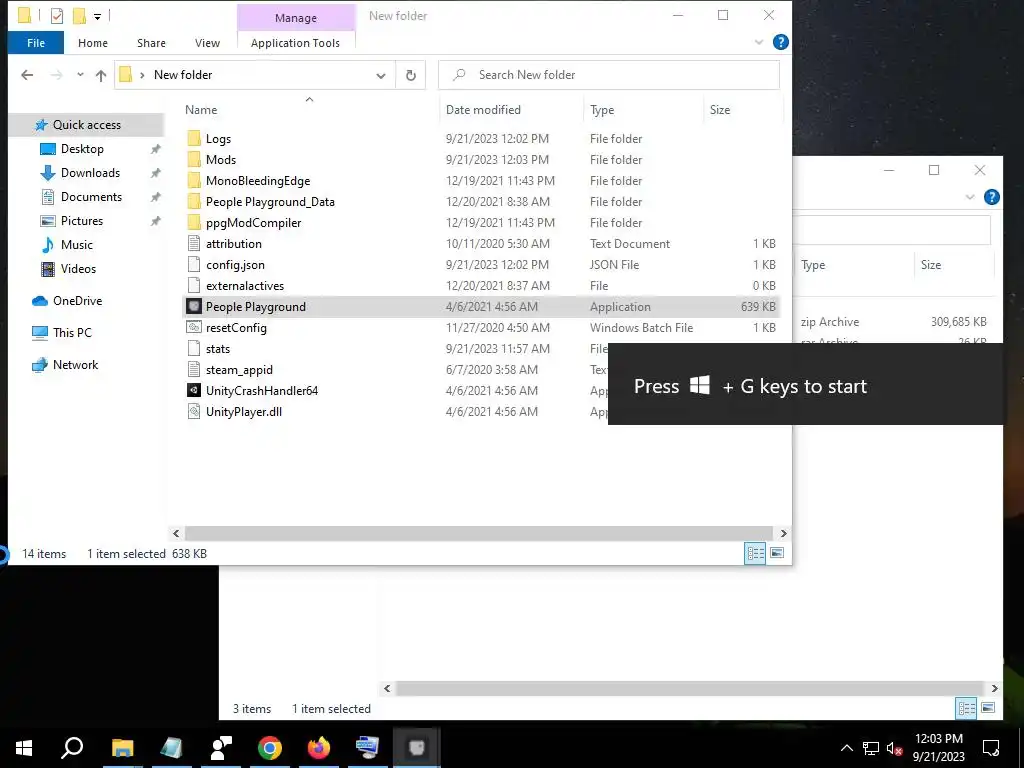Open Customize Quick Access Toolbar dropdown
The image size is (1024, 768).
click(x=97, y=16)
